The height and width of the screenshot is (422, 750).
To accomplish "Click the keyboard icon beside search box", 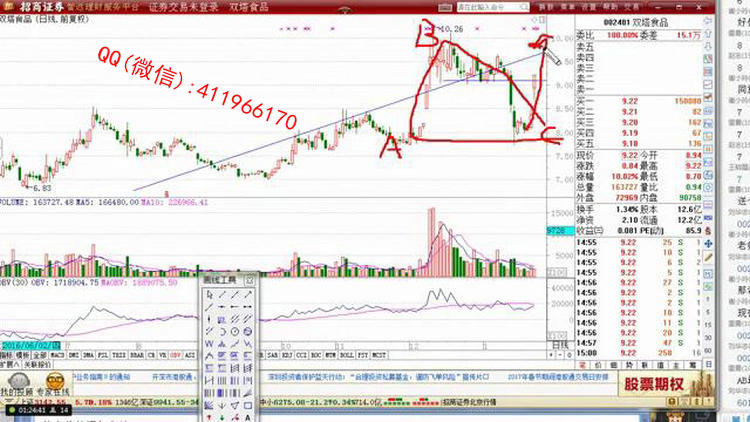I will (x=444, y=7).
